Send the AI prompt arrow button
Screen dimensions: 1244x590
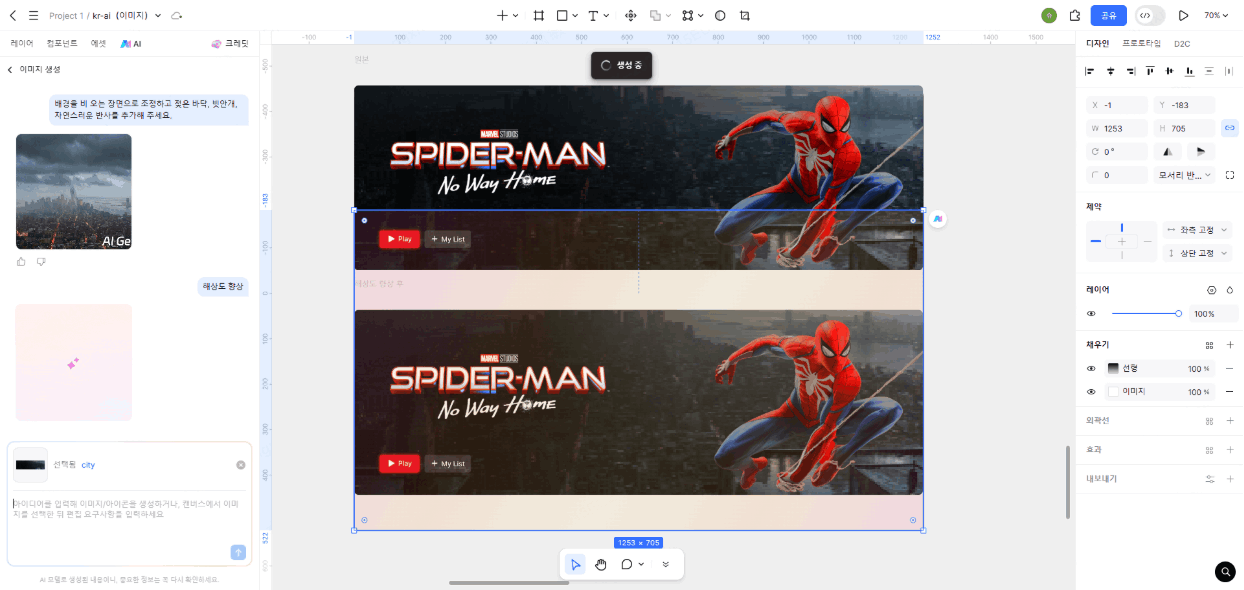238,552
